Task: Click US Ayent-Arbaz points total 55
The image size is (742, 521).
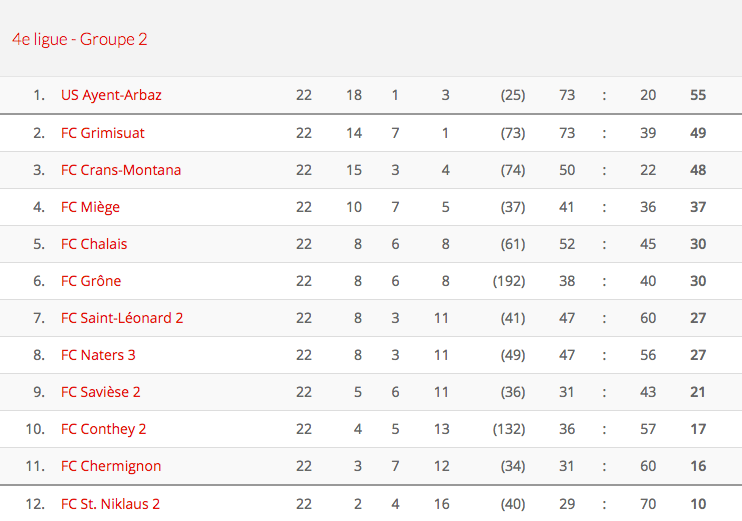Action: click(x=698, y=95)
